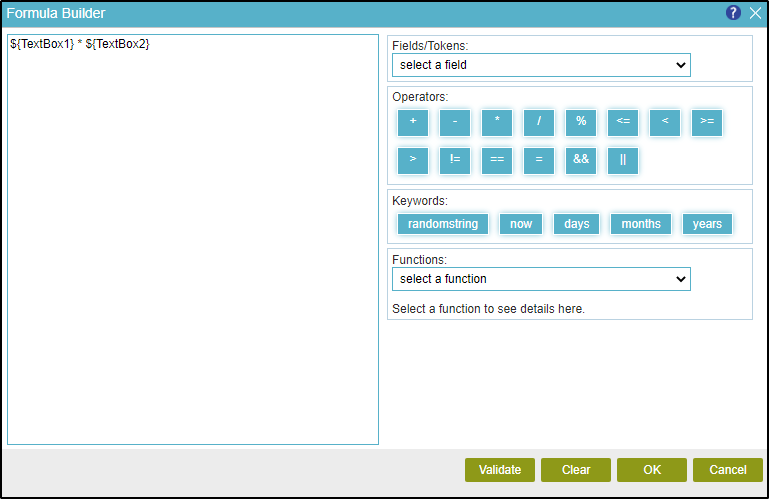
Task: Add the now keyword
Action: (x=521, y=224)
